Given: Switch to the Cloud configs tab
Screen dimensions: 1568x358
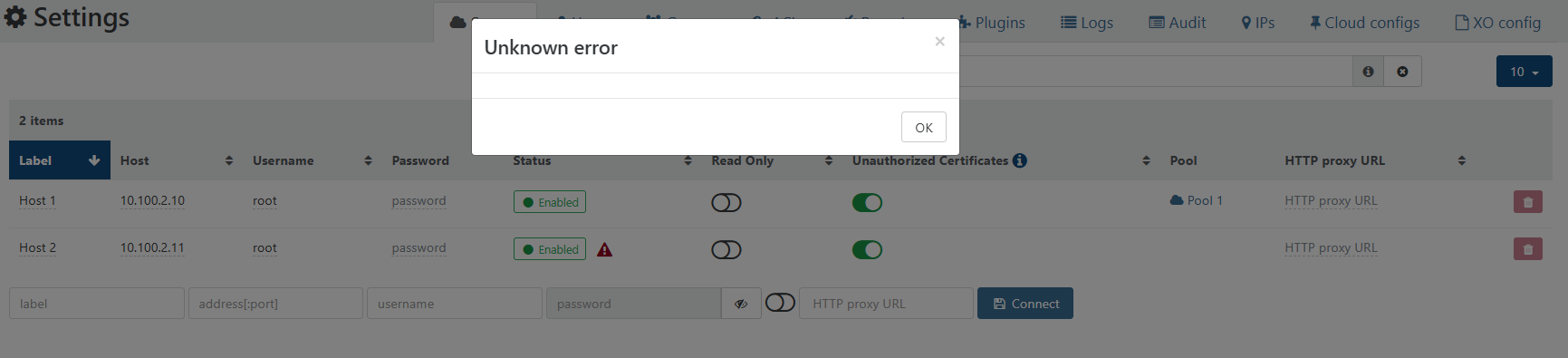Looking at the screenshot, I should [1364, 23].
